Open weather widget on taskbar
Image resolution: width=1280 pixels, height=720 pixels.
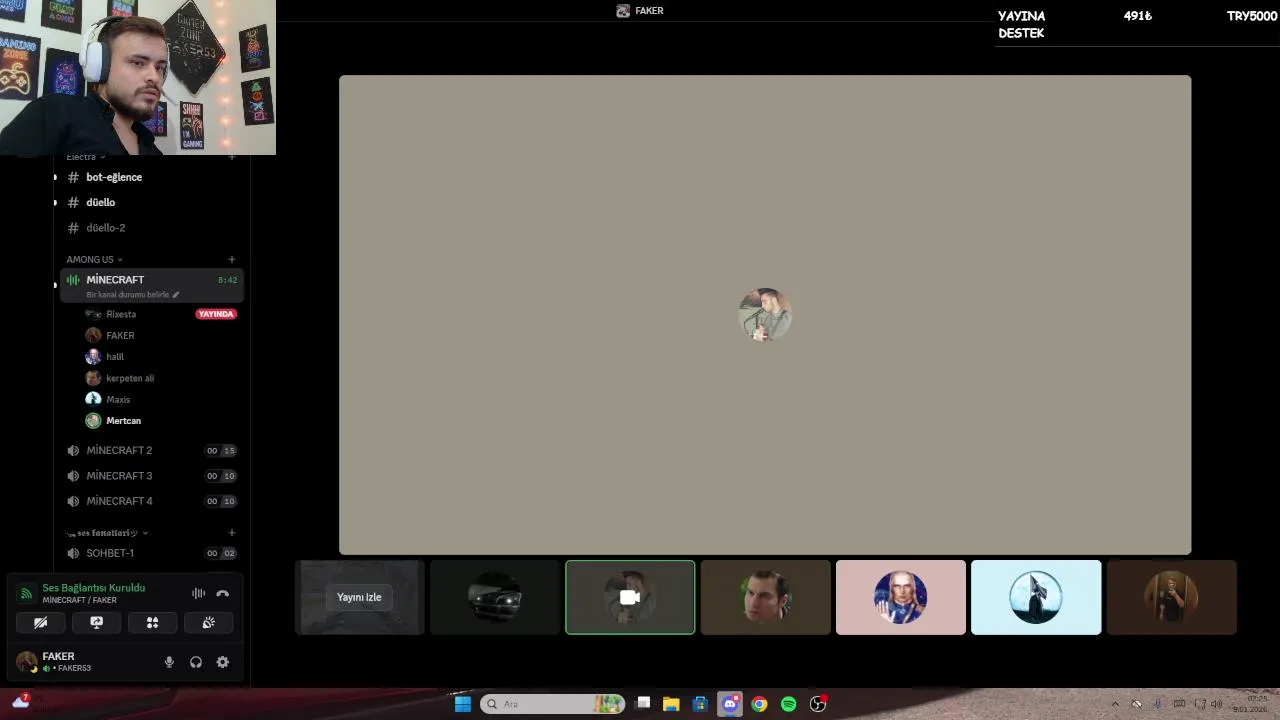pyautogui.click(x=21, y=702)
